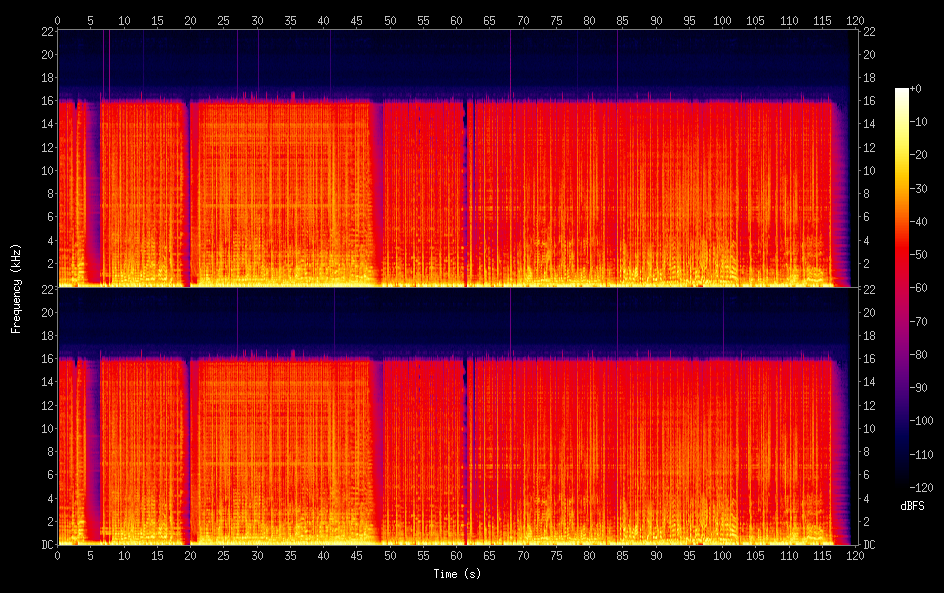The image size is (944, 593).
Task: Select the 30-second tick on the top time axis
Action: coord(257,19)
